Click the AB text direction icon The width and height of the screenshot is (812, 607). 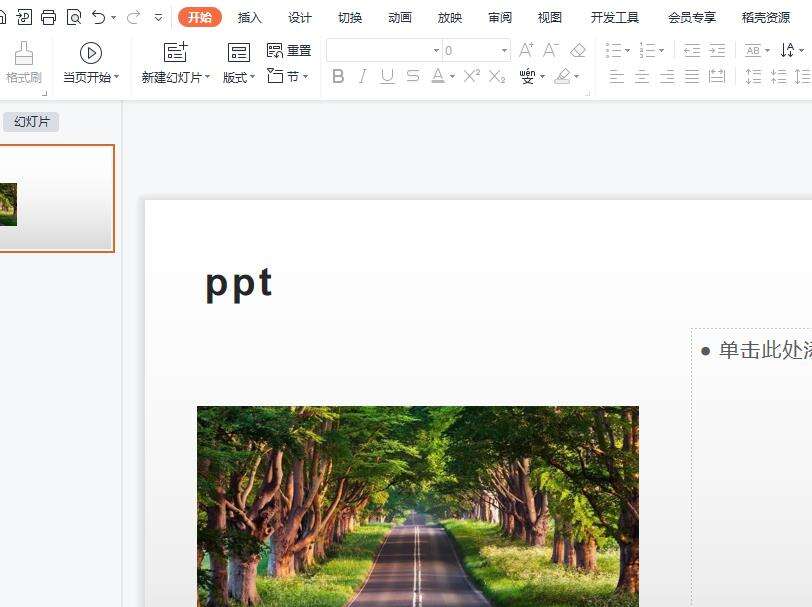click(753, 50)
